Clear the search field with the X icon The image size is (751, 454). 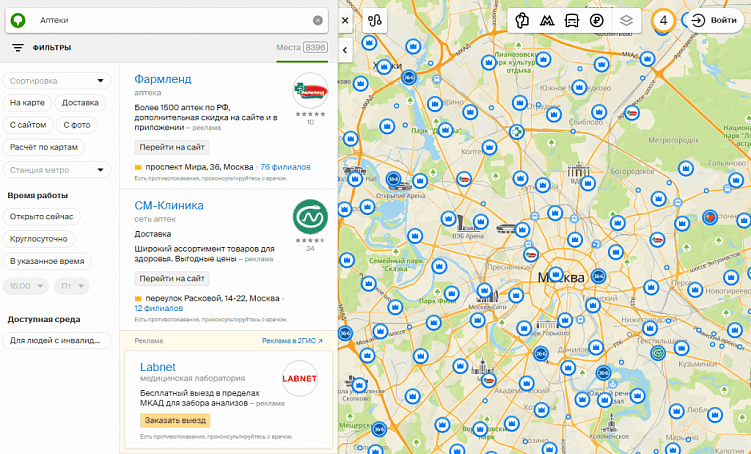[318, 20]
